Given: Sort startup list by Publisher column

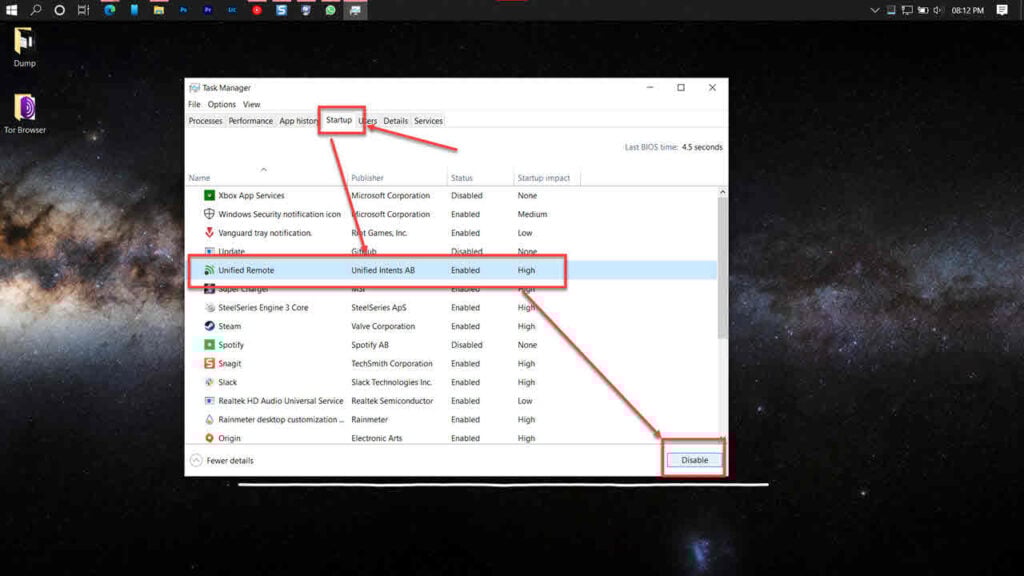Looking at the screenshot, I should [x=367, y=178].
